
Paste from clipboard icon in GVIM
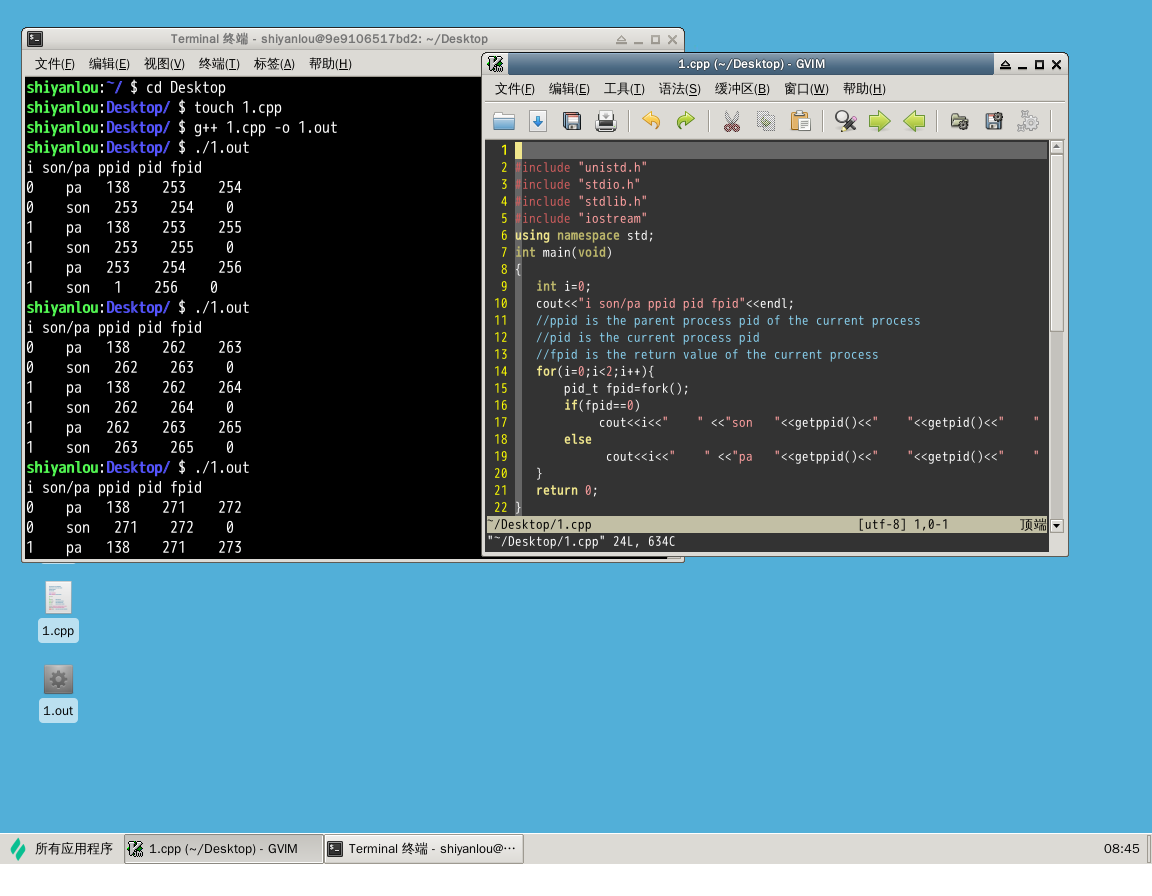(800, 122)
